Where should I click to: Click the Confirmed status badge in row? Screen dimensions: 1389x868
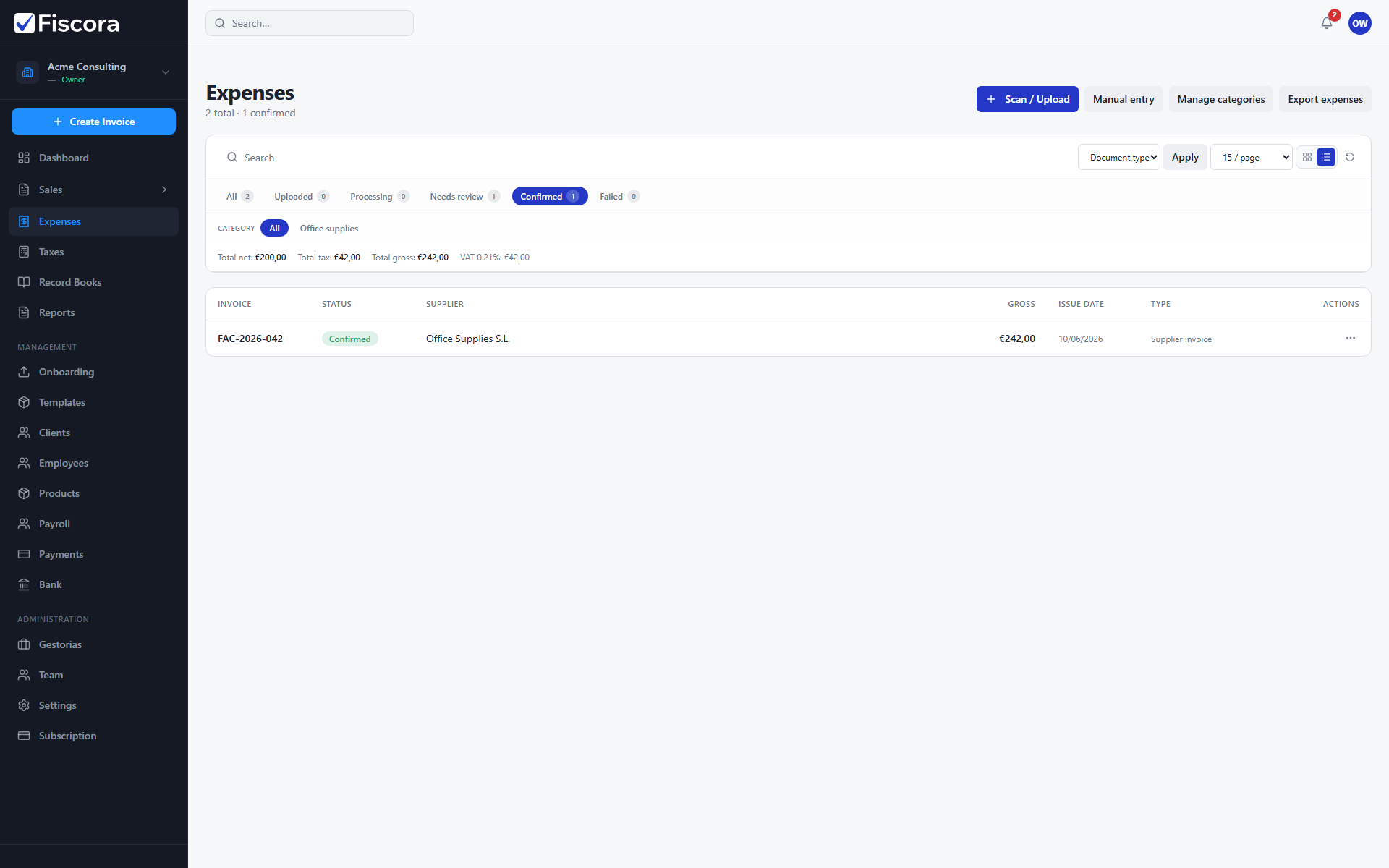tap(350, 339)
